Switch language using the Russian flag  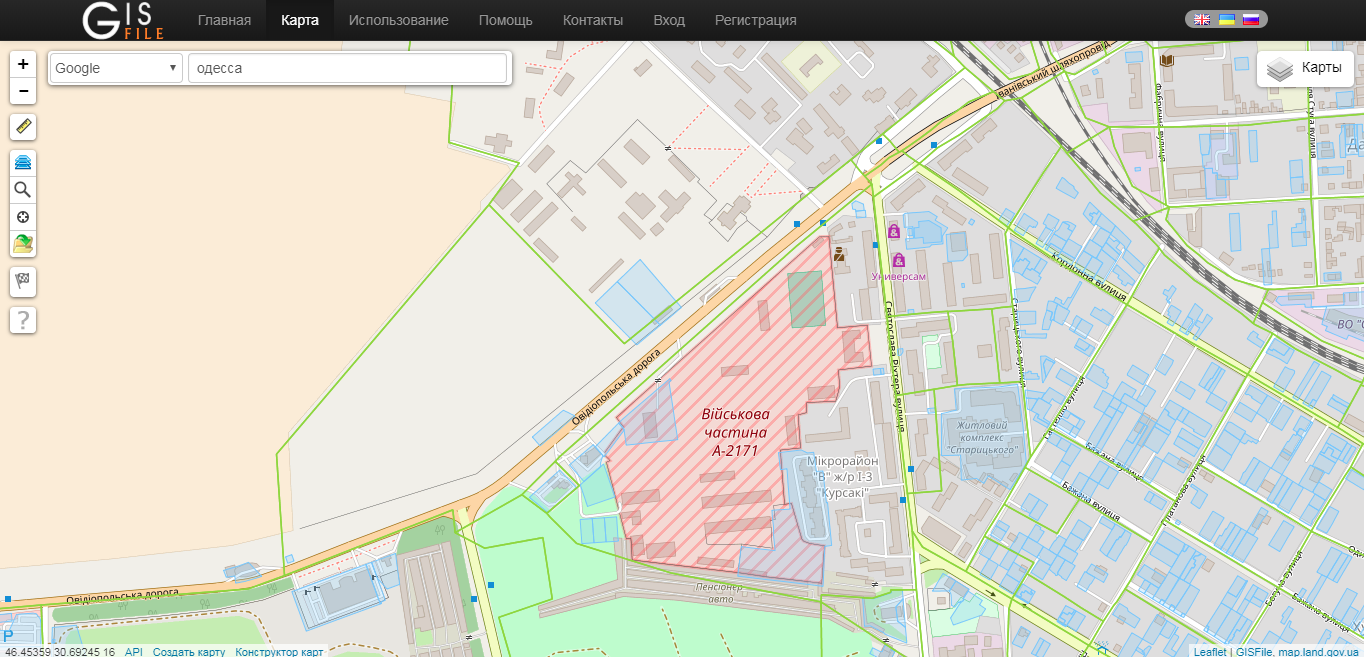[x=1250, y=19]
